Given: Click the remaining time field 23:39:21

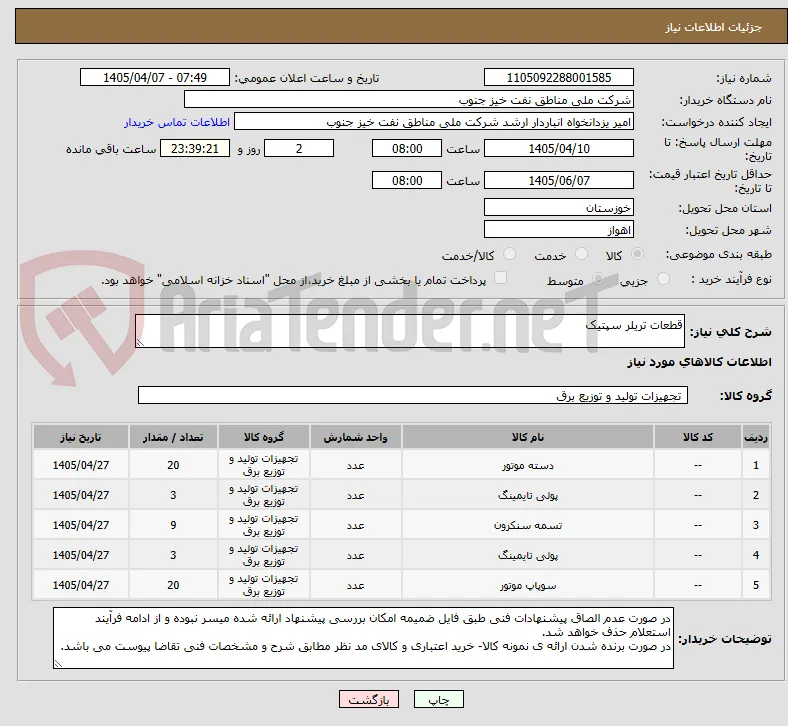Looking at the screenshot, I should click(195, 149).
